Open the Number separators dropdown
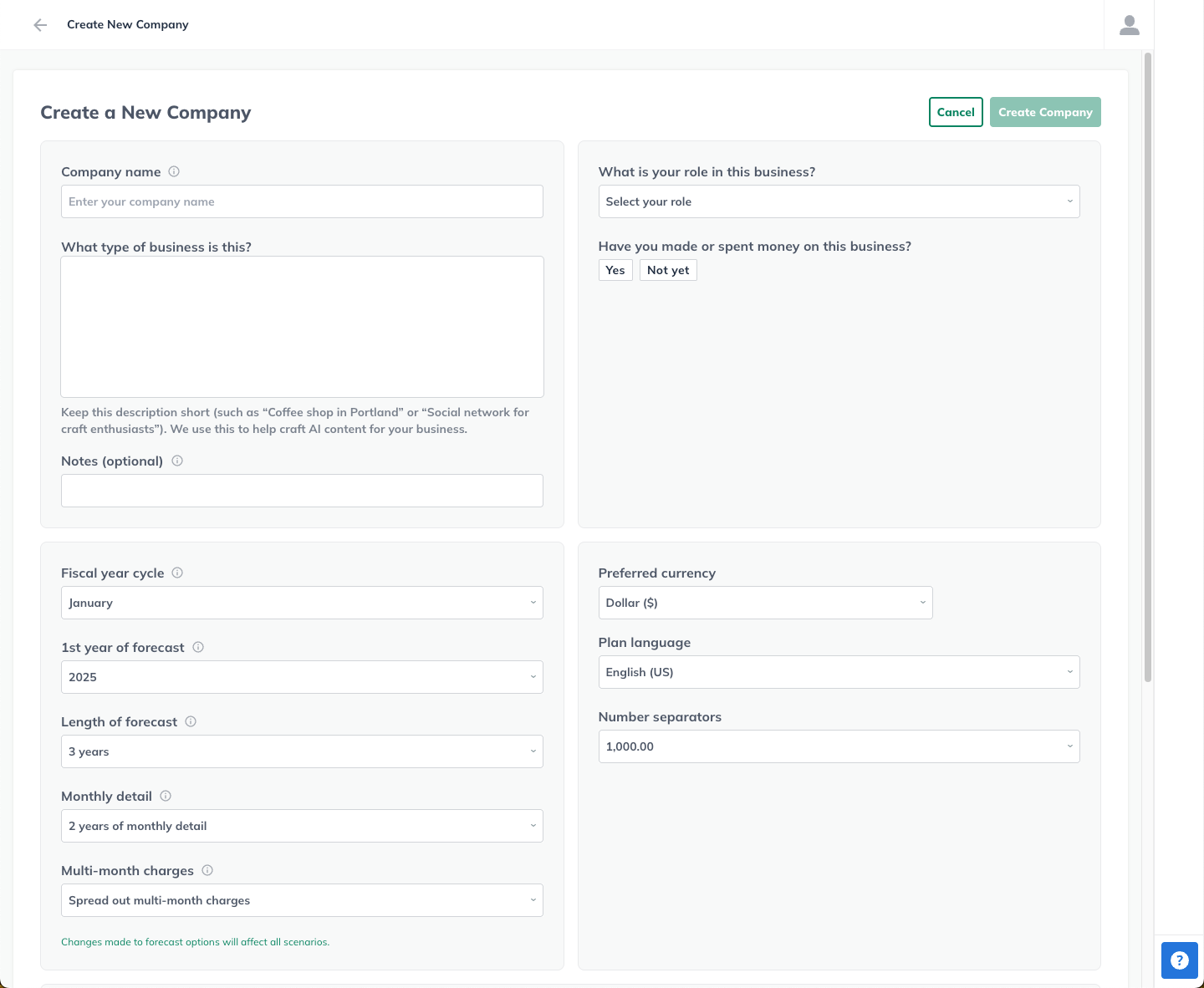 [x=839, y=746]
